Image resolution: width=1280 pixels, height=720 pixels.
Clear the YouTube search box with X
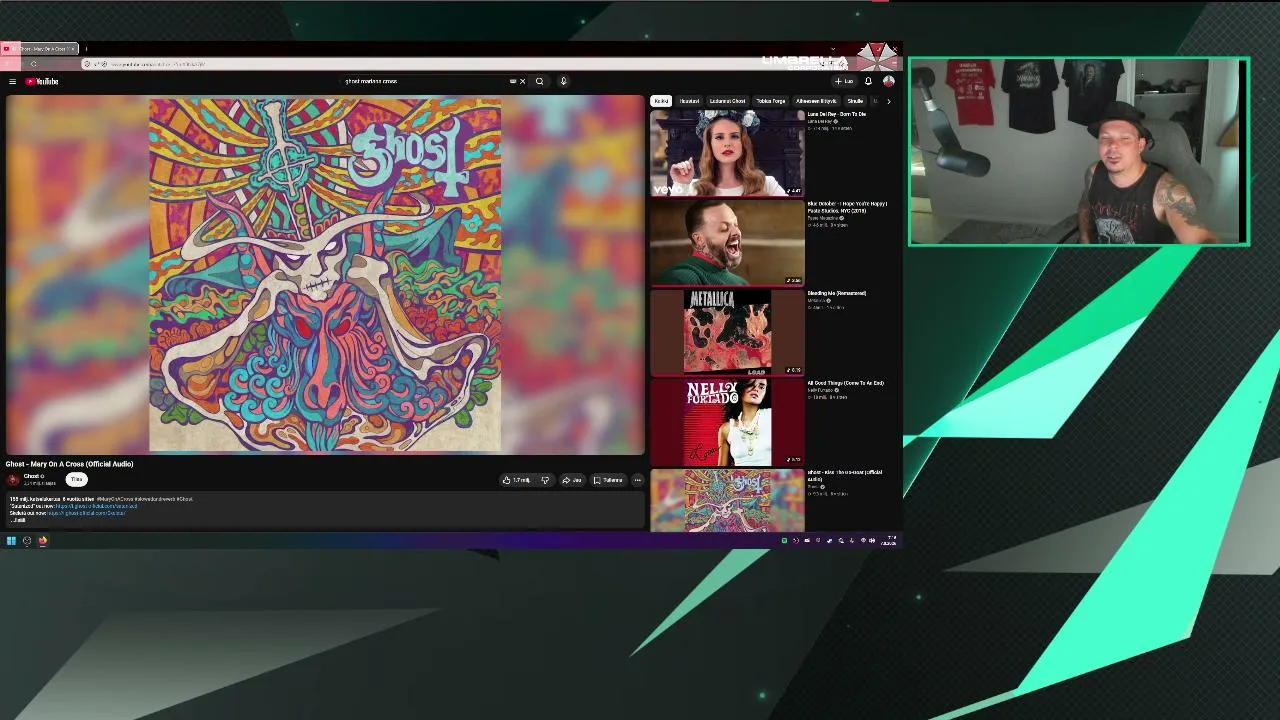[x=522, y=82]
